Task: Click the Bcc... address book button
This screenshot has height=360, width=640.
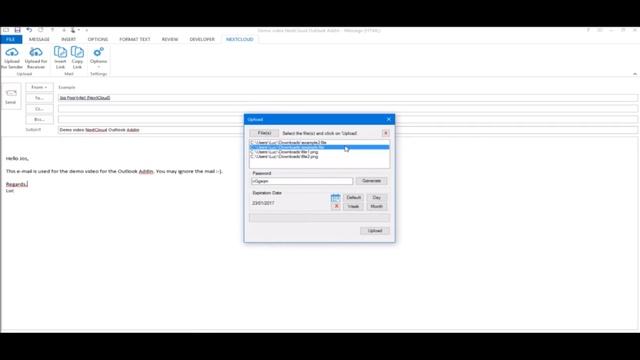Action: [x=39, y=120]
